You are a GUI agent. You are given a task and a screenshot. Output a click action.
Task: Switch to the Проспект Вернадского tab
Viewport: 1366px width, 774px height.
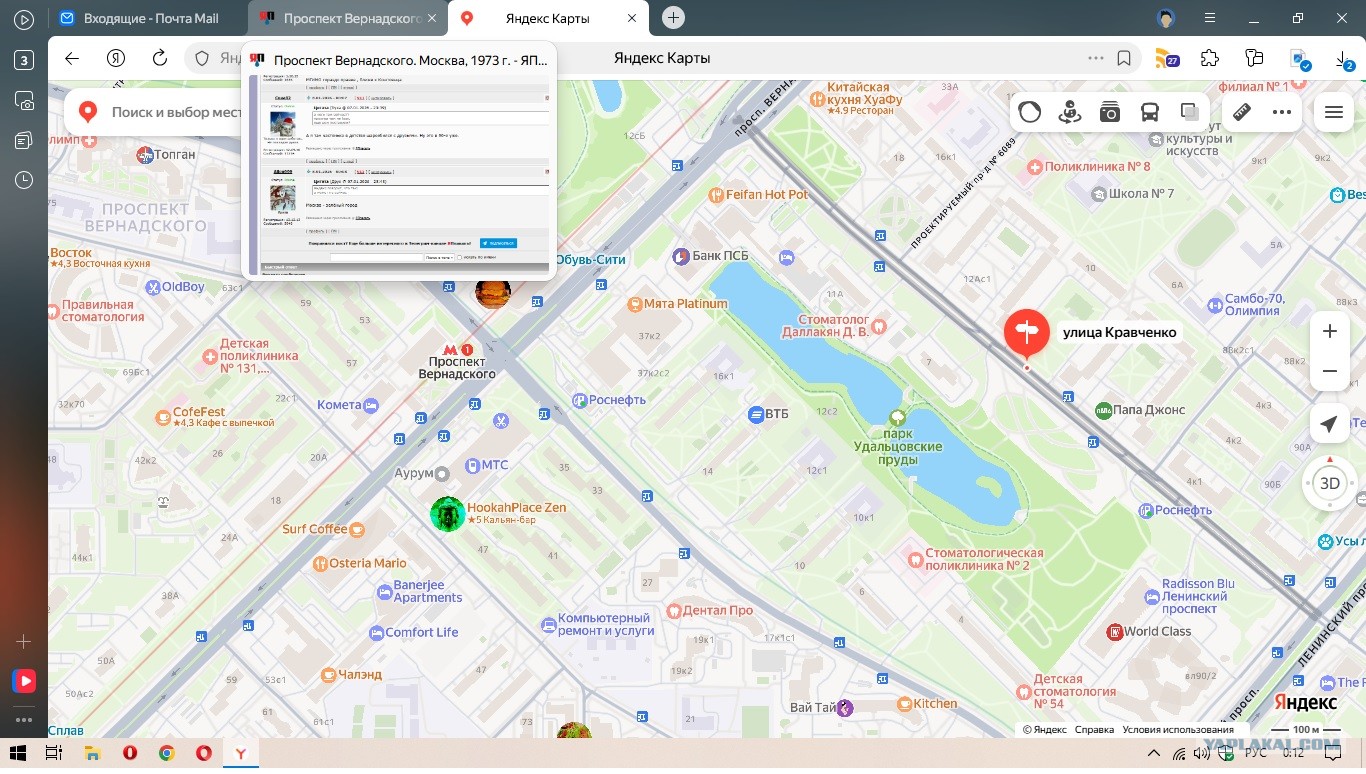coord(340,18)
